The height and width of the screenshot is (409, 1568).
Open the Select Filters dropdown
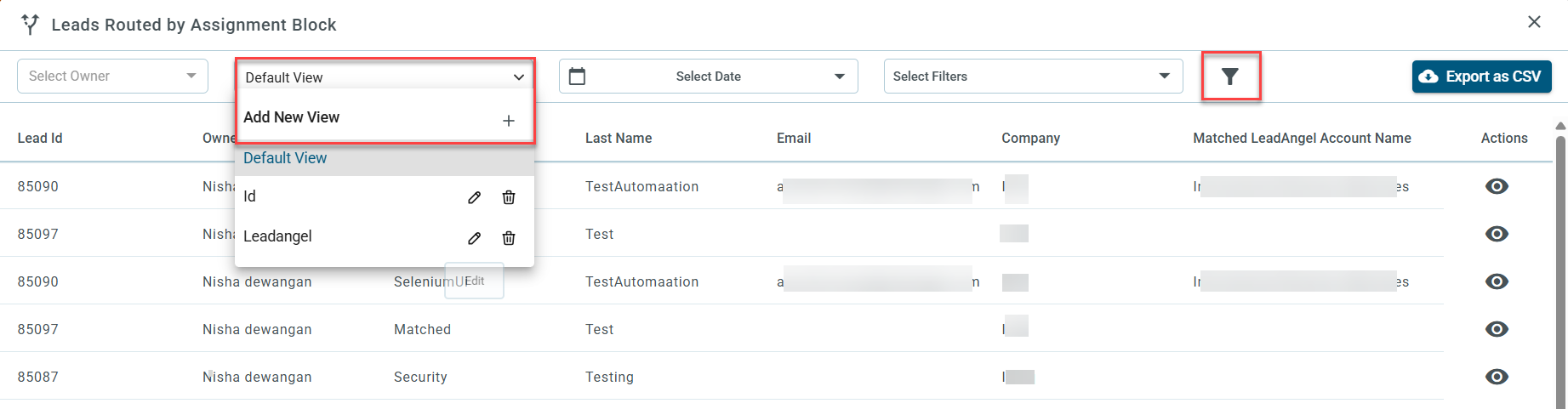pyautogui.click(x=1033, y=77)
